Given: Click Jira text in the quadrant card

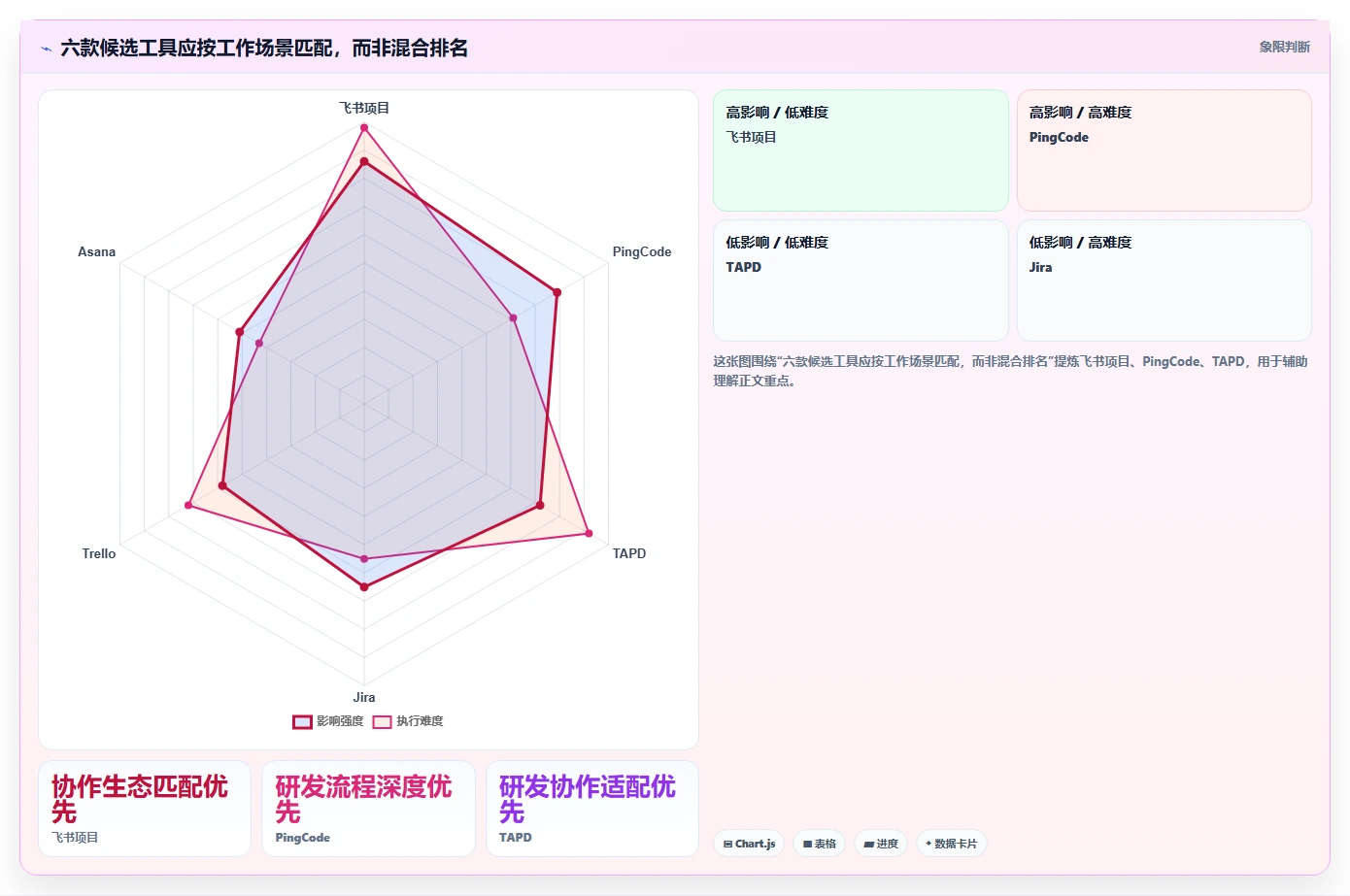Looking at the screenshot, I should point(1040,267).
